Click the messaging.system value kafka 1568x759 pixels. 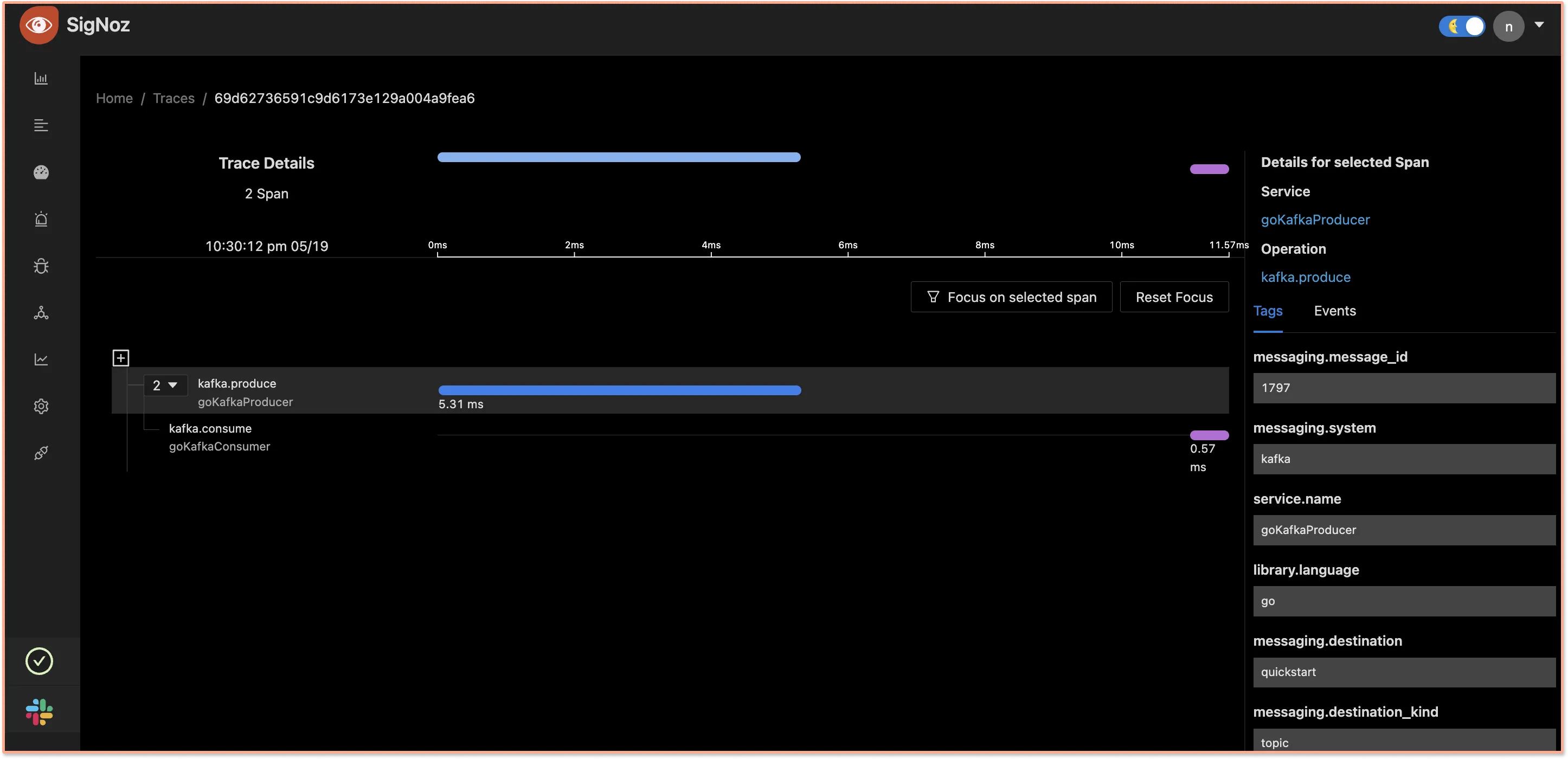pyautogui.click(x=1404, y=459)
